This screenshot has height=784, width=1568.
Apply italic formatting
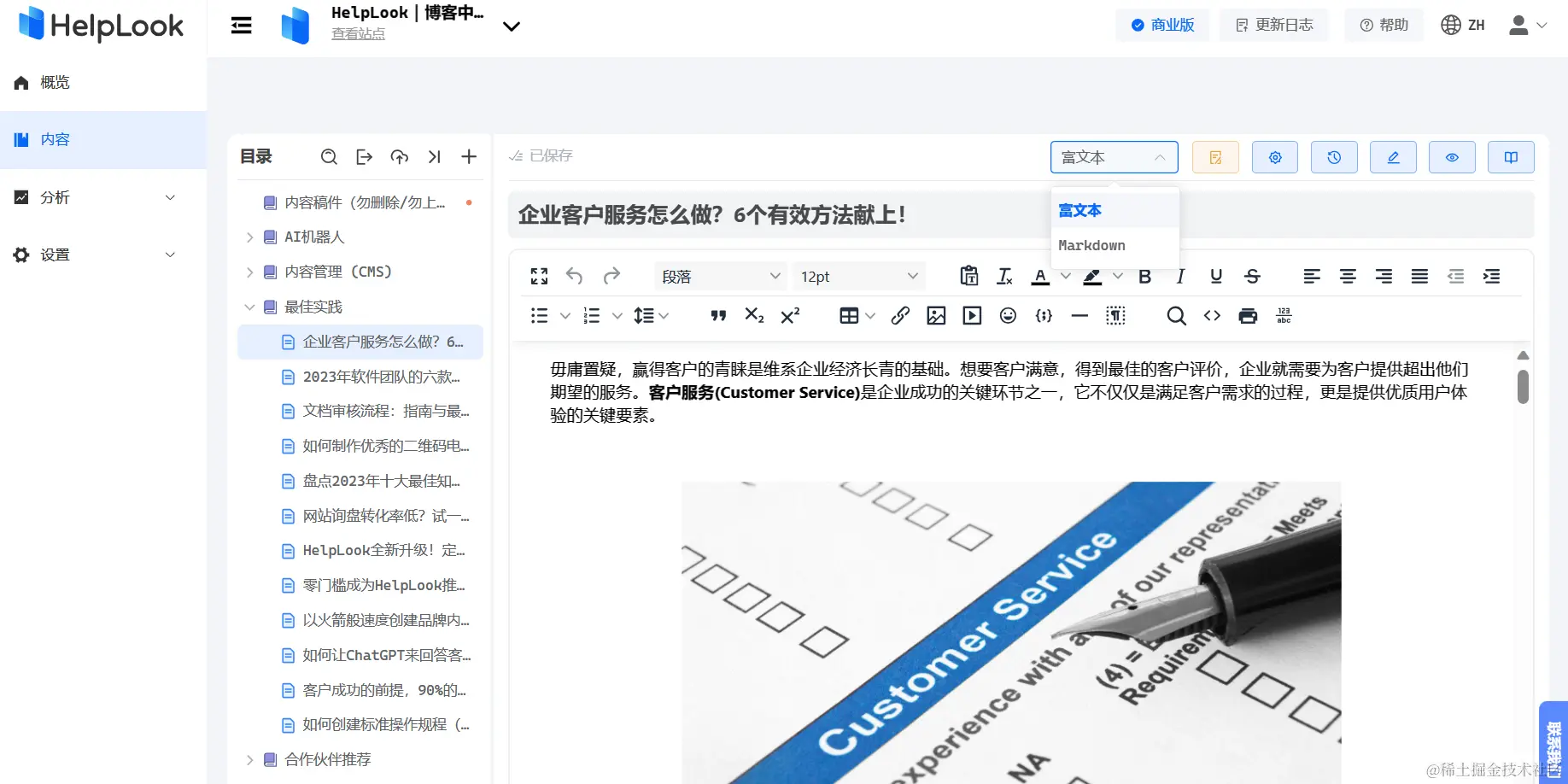1180,276
